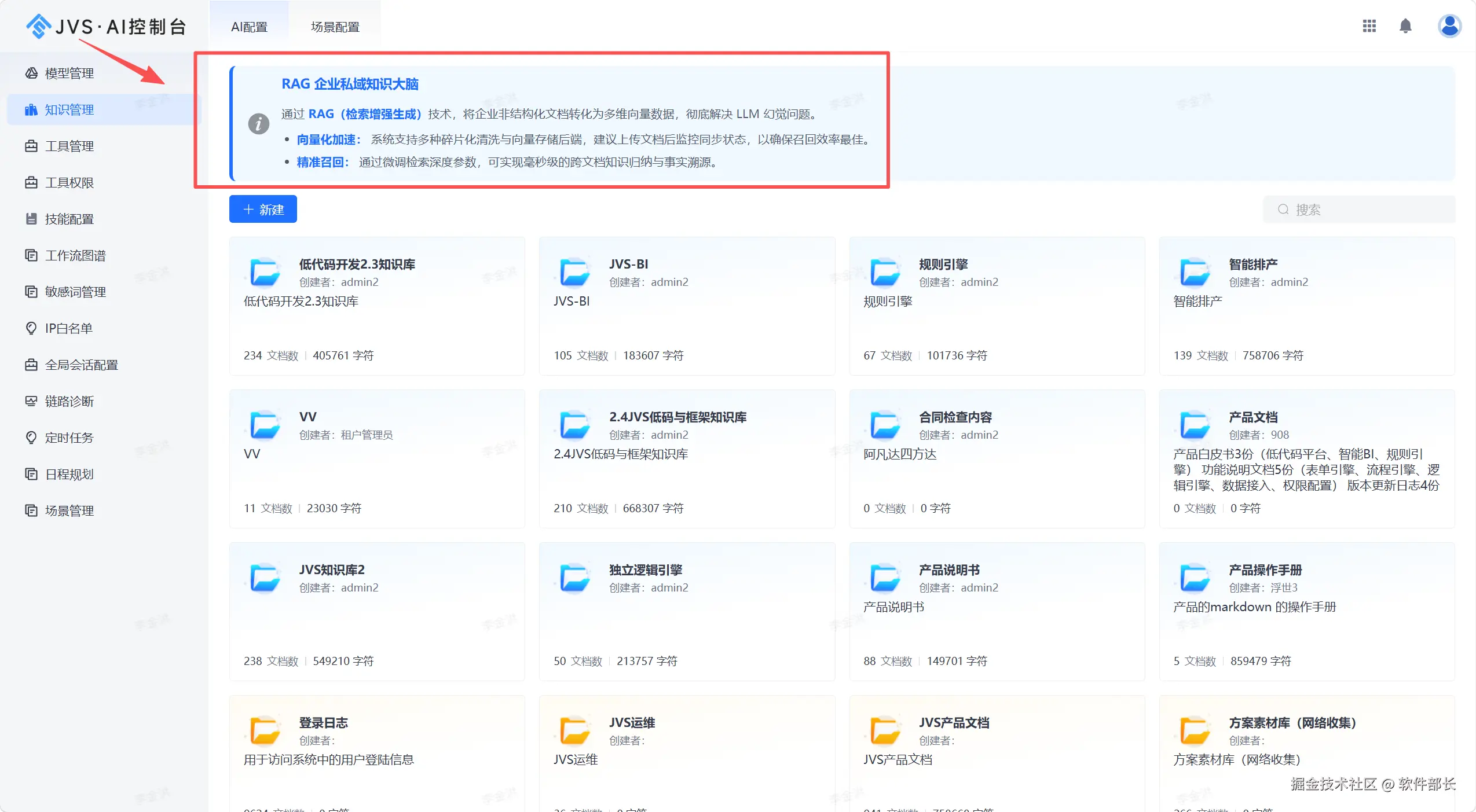Open the user avatar menu
Viewport: 1476px width, 812px height.
(1449, 26)
